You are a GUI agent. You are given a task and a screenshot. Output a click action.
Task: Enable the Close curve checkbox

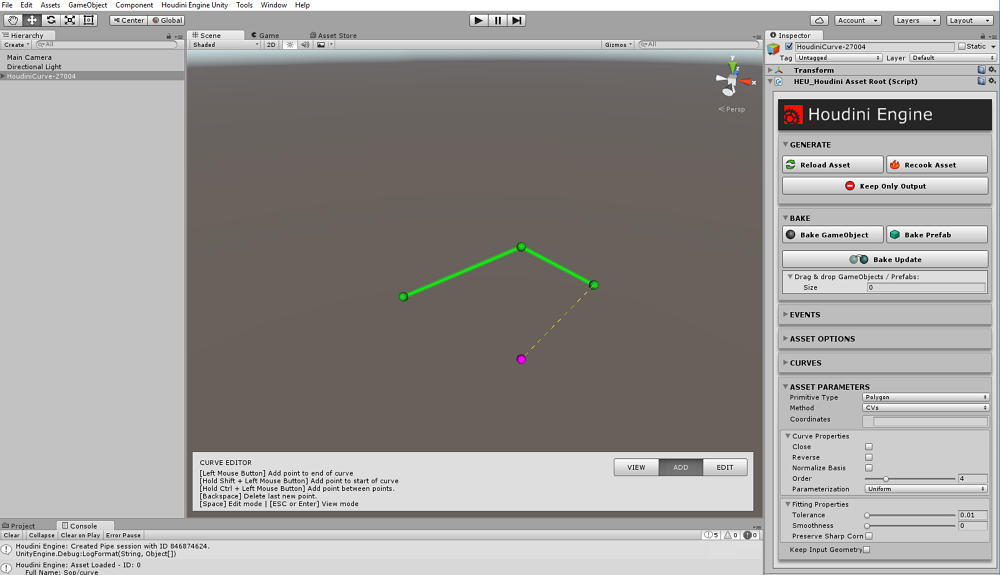(868, 447)
